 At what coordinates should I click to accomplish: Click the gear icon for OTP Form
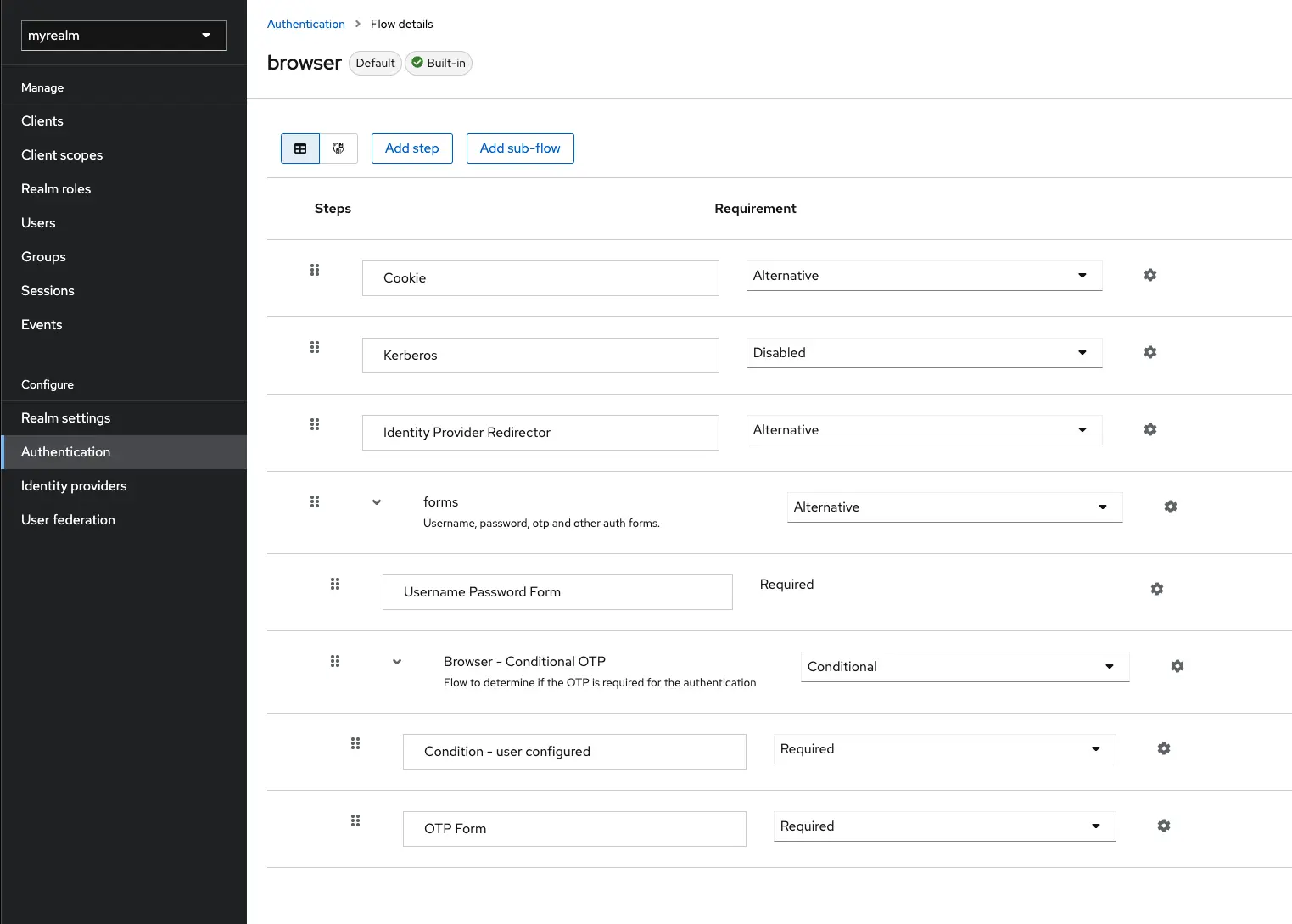pos(1163,825)
